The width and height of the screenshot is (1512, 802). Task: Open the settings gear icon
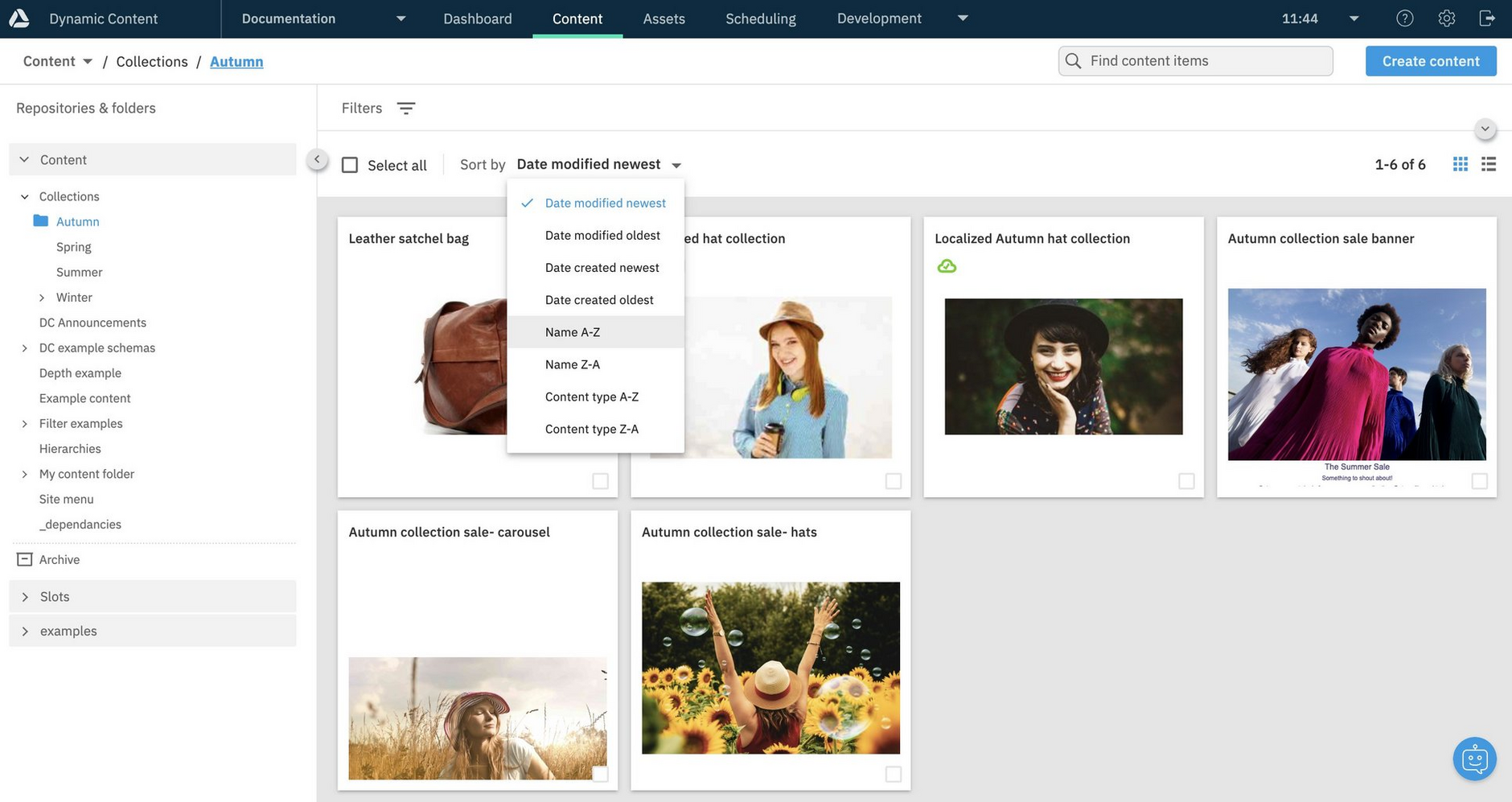point(1446,18)
